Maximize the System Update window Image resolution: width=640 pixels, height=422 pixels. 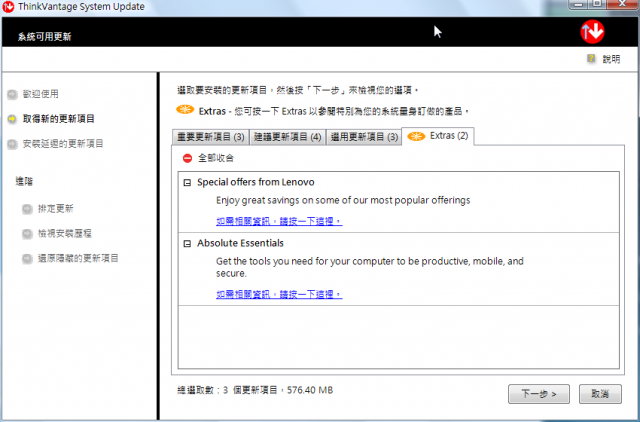coord(598,4)
